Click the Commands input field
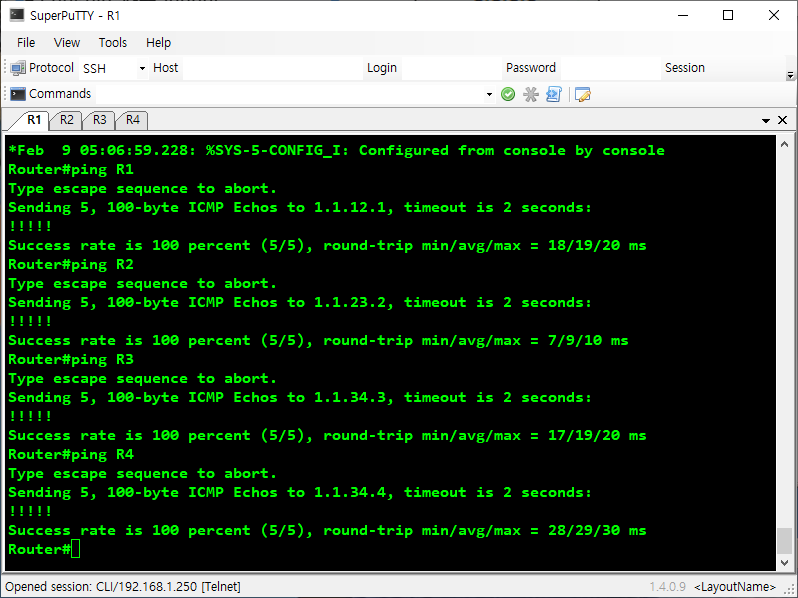Image resolution: width=798 pixels, height=598 pixels. coord(289,94)
